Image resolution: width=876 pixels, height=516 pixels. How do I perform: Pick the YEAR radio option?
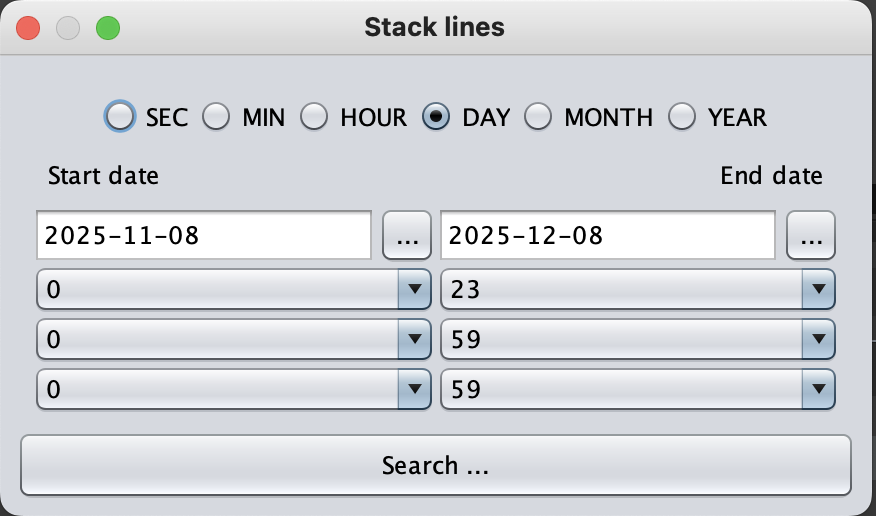(682, 117)
